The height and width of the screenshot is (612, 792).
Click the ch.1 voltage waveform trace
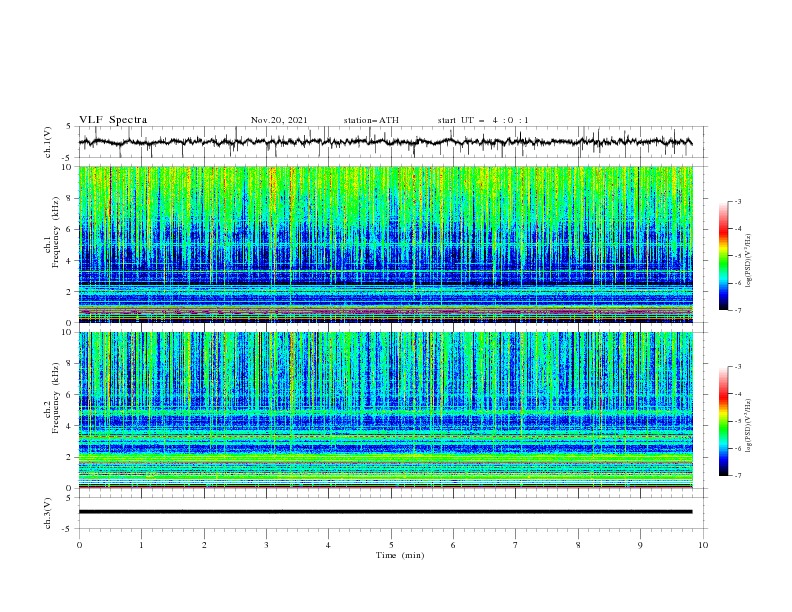click(x=385, y=142)
